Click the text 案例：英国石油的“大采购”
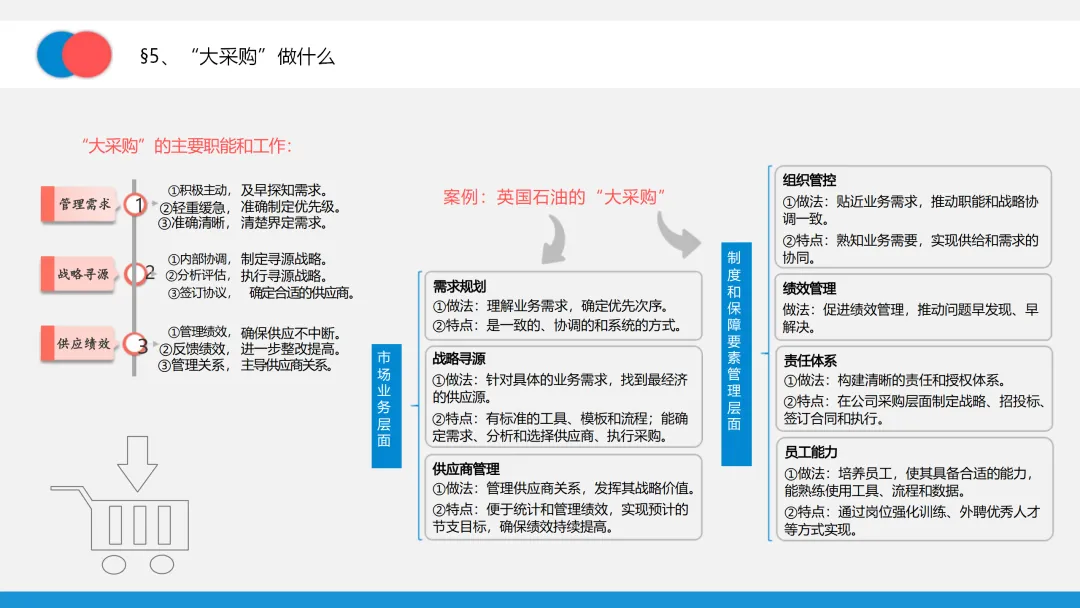Screen dimensions: 1080x608 tap(554, 198)
